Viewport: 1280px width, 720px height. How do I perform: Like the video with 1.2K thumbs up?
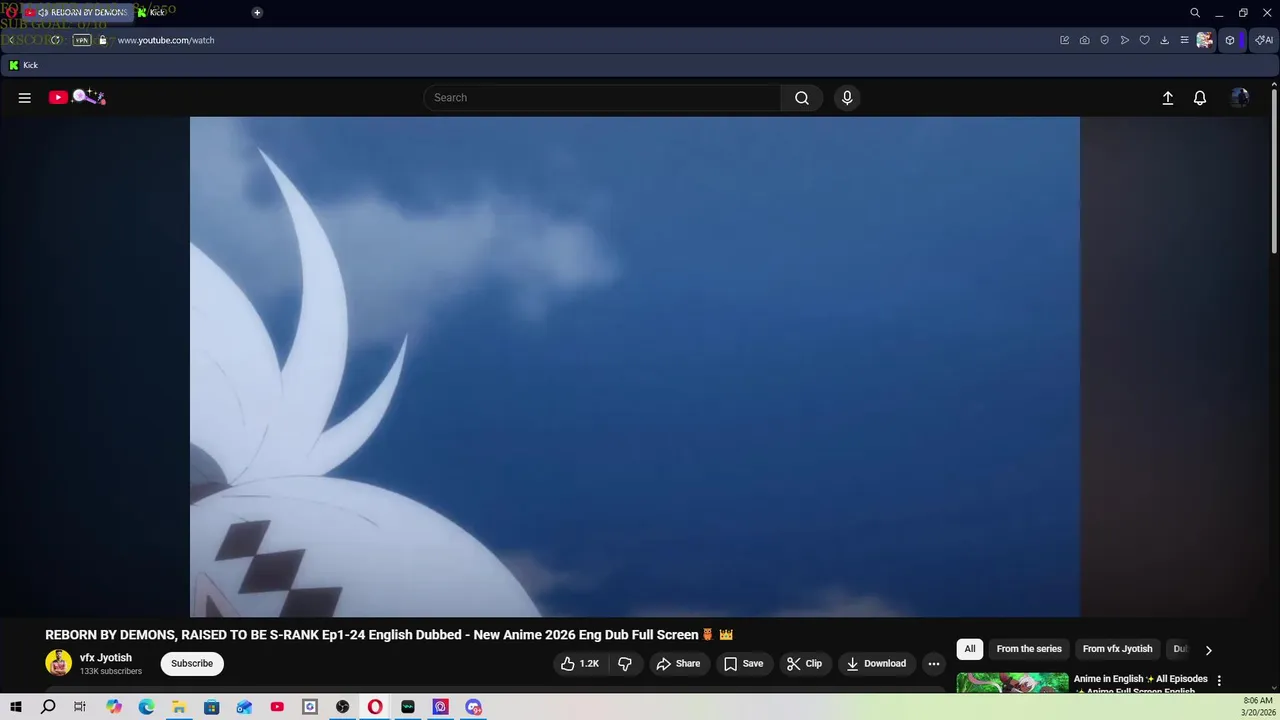coord(580,664)
